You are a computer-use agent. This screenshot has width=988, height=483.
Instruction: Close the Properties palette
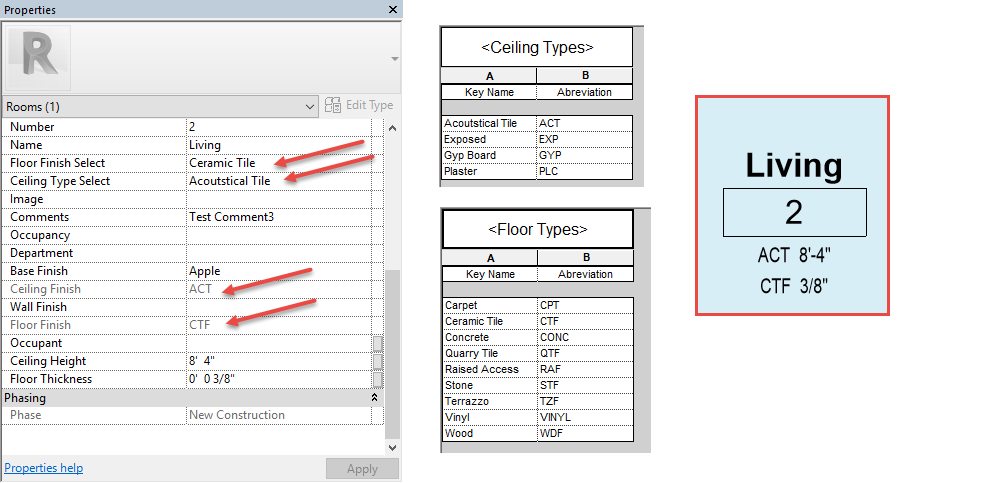[393, 9]
